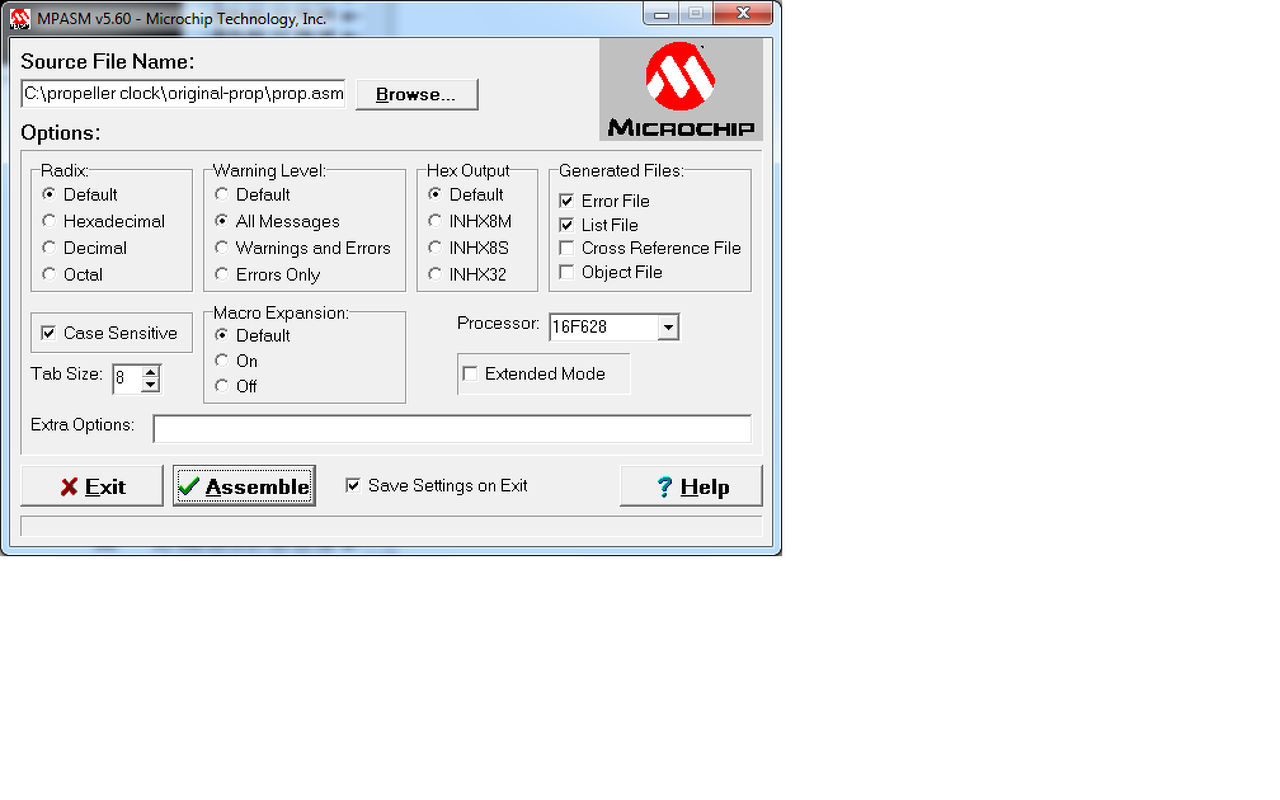This screenshot has height=800, width=1280.
Task: Open the Help button
Action: click(691, 486)
